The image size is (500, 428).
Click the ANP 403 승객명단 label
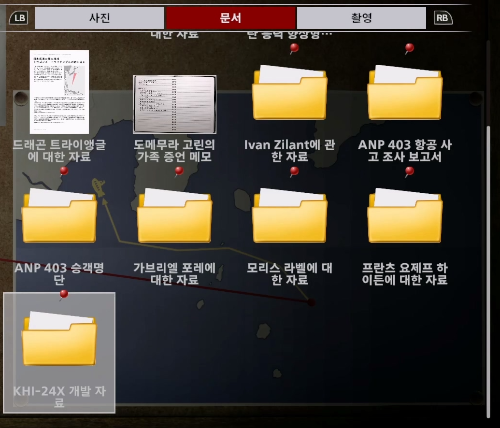tap(59, 274)
